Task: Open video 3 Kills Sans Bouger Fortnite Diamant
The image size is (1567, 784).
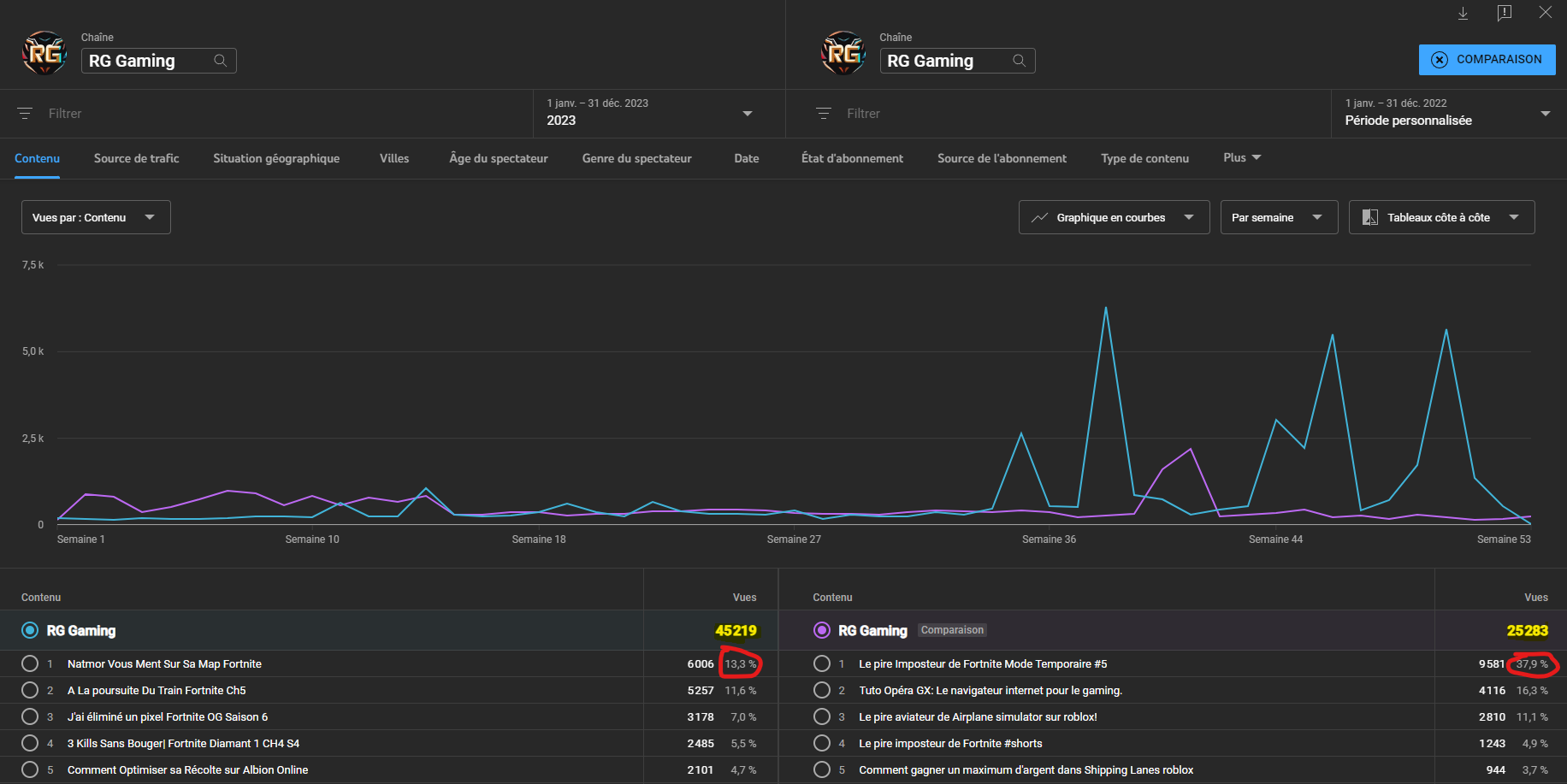Action: point(183,744)
